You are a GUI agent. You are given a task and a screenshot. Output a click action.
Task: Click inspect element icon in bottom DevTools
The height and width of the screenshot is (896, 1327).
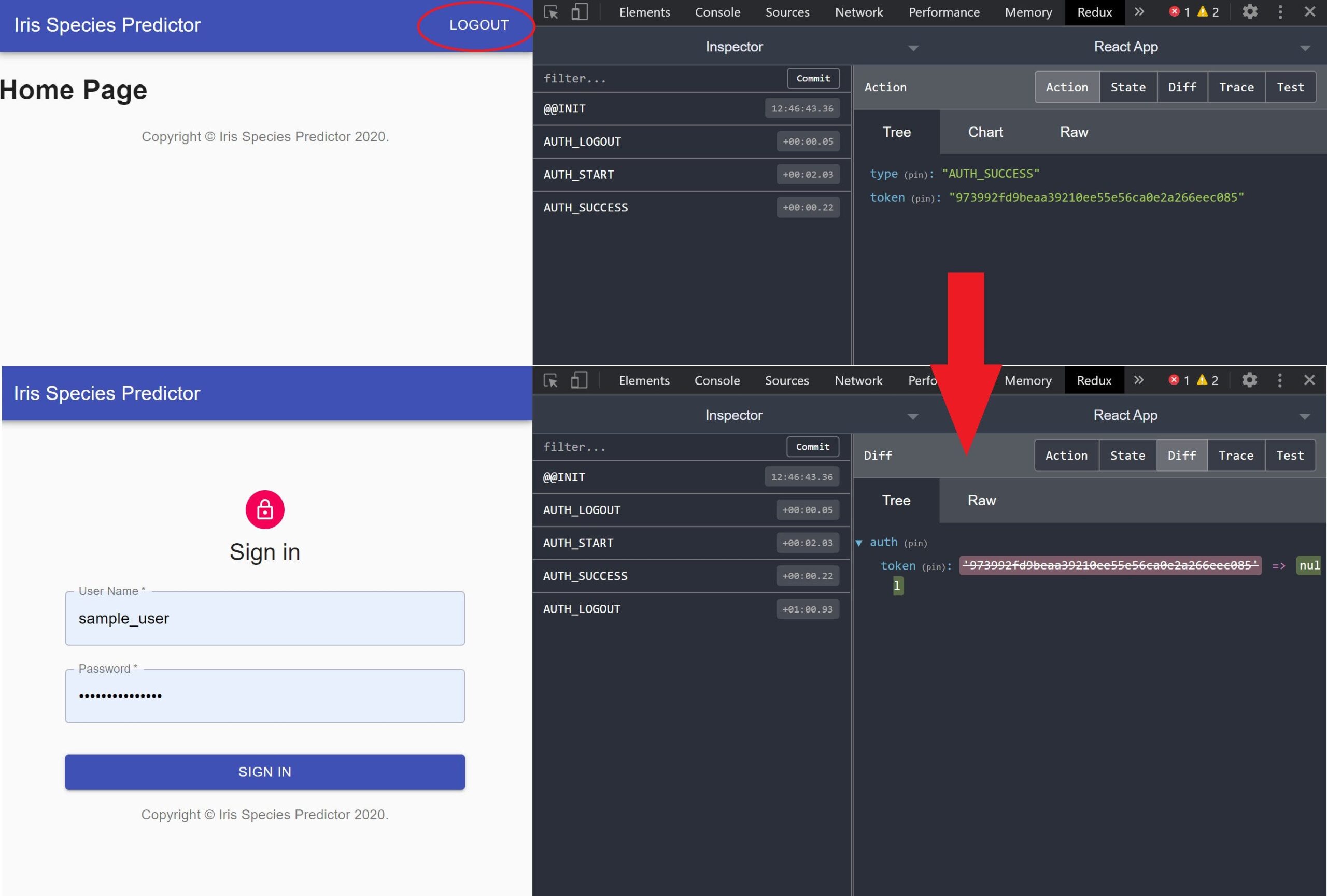point(550,381)
